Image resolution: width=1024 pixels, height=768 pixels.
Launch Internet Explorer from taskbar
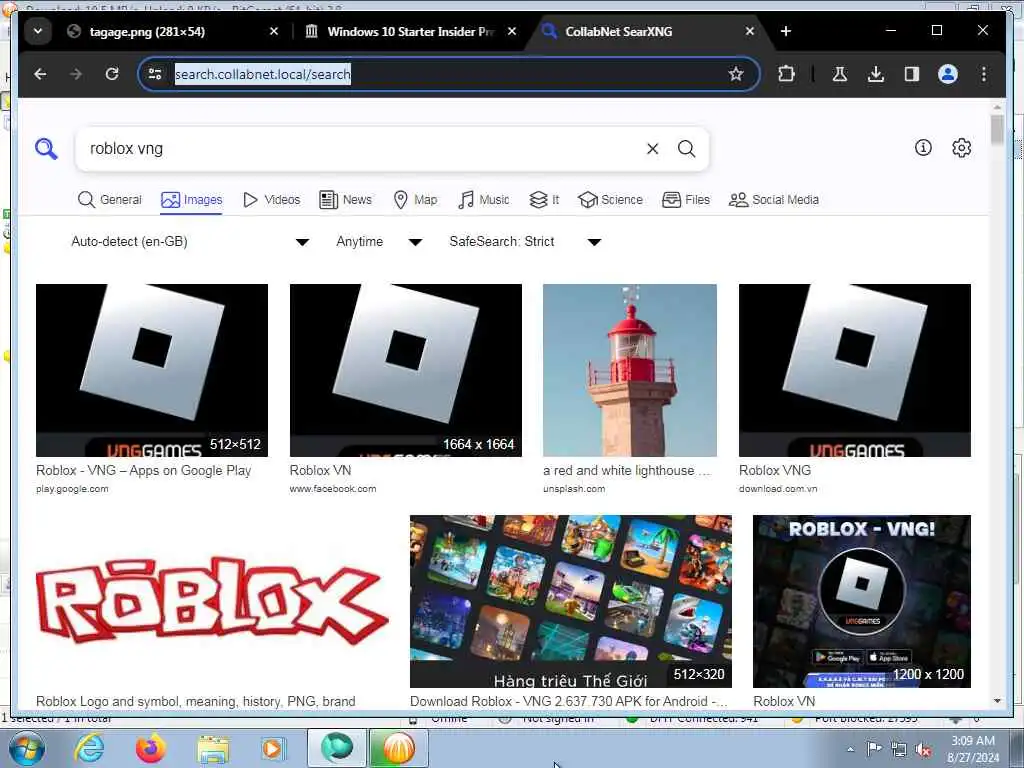(x=89, y=748)
